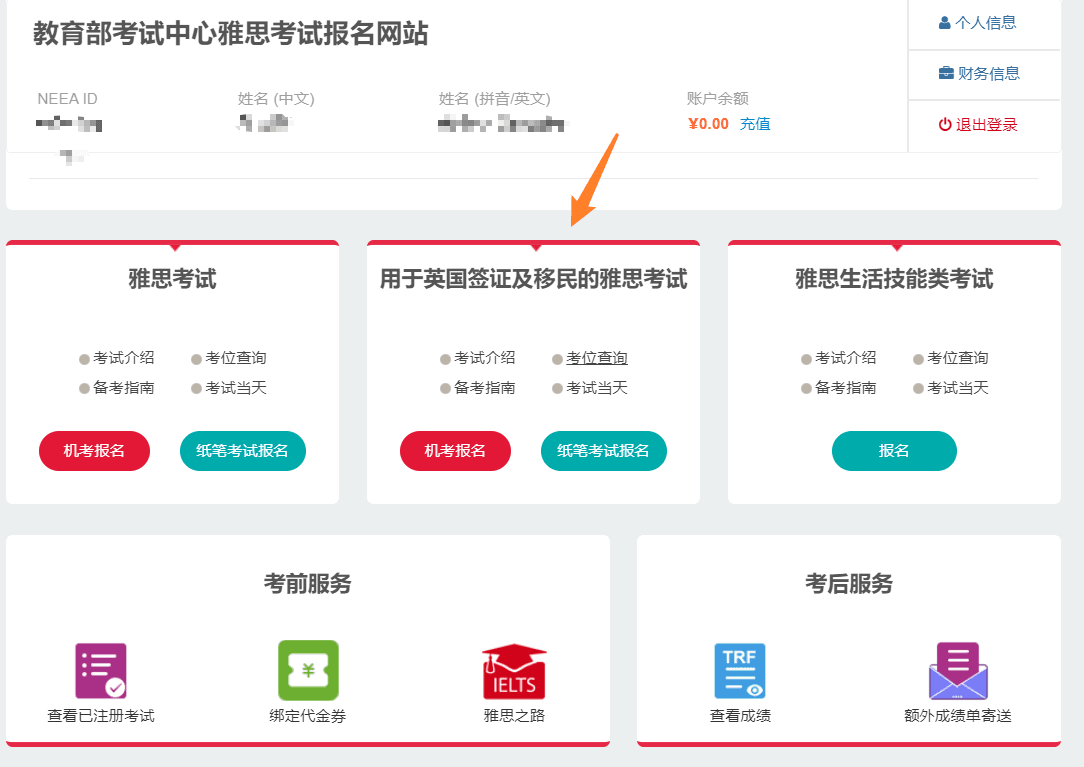Open the 额外成绩单寄送 envelope icon

(x=958, y=671)
